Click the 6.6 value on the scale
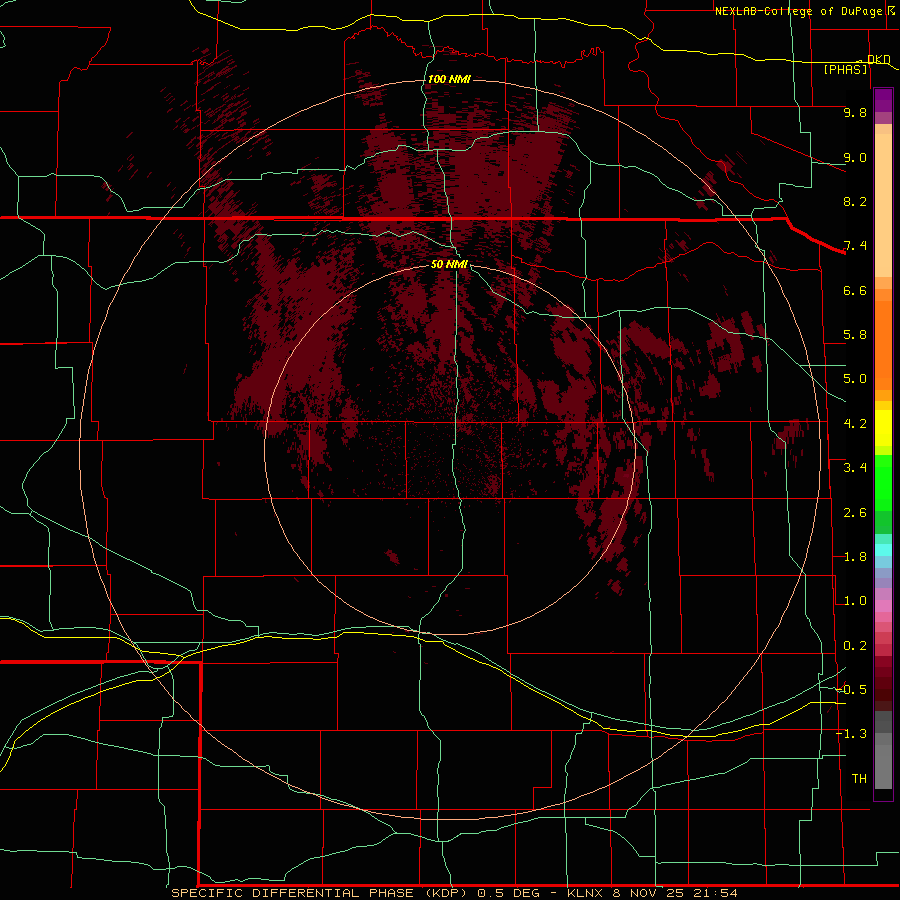Screen dimensions: 900x900 coord(855,290)
